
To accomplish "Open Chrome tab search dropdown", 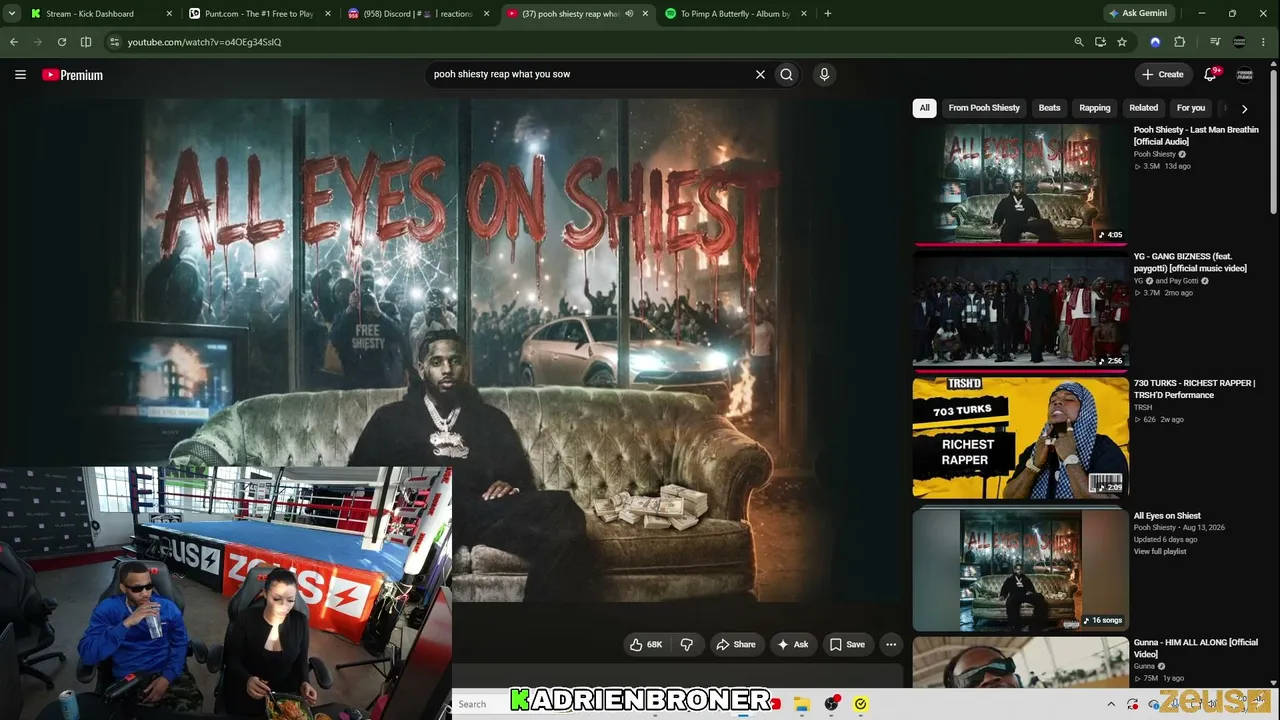I will pyautogui.click(x=13, y=14).
